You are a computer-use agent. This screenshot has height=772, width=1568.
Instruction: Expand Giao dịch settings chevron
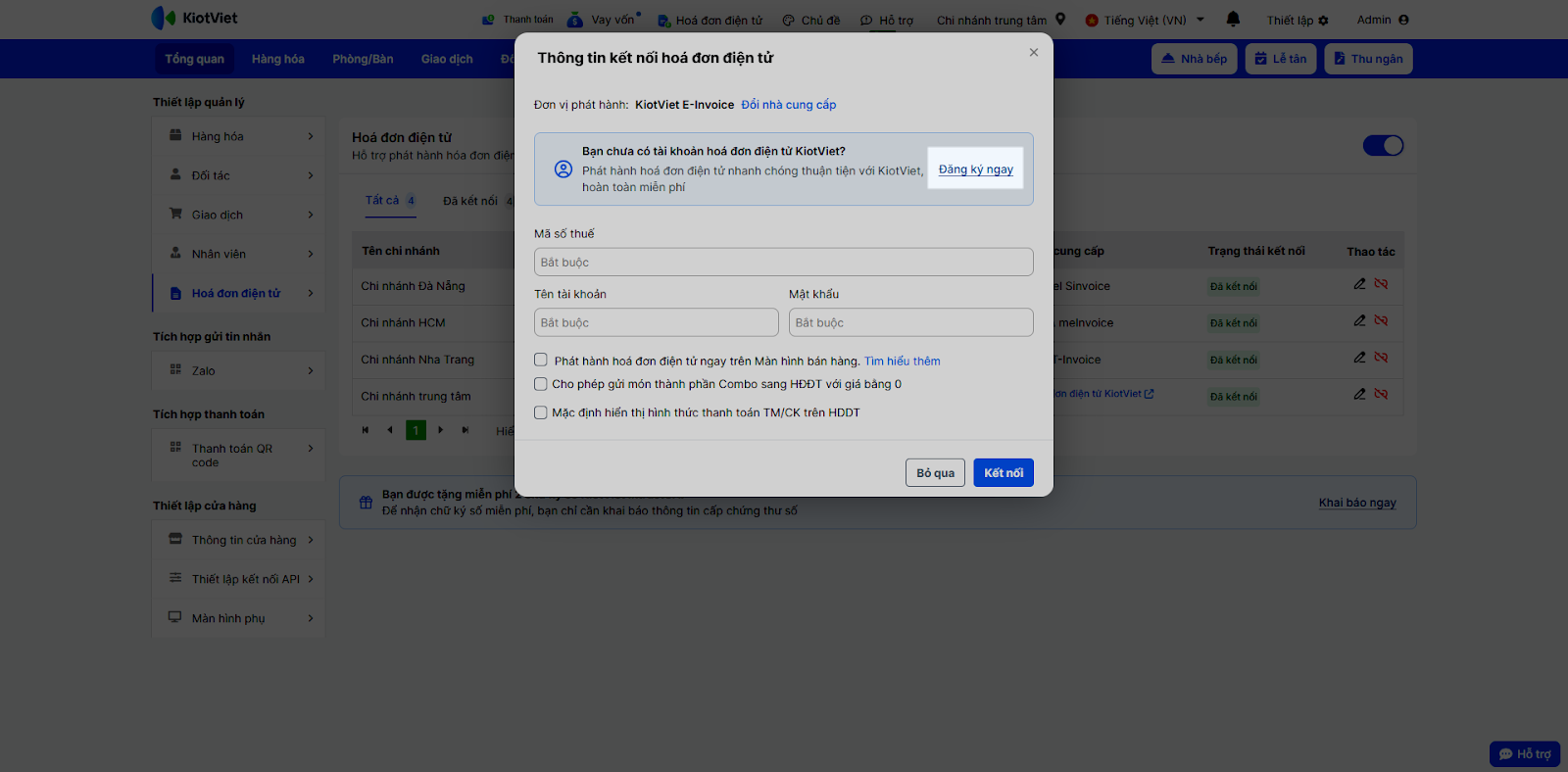pos(311,215)
